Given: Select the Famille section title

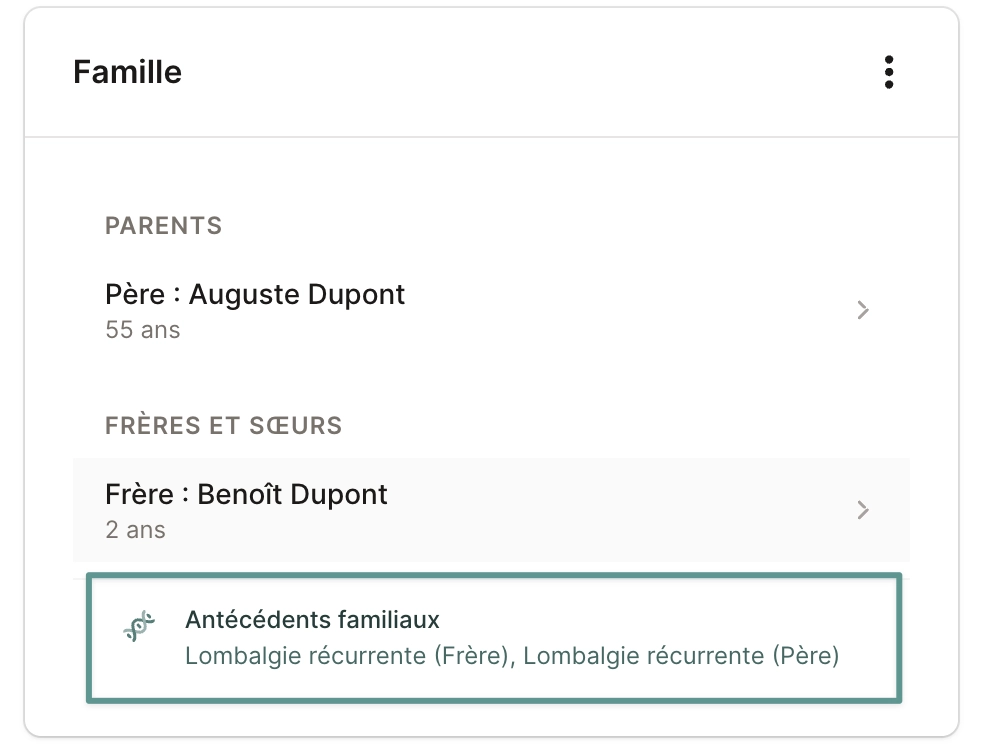Looking at the screenshot, I should (127, 71).
